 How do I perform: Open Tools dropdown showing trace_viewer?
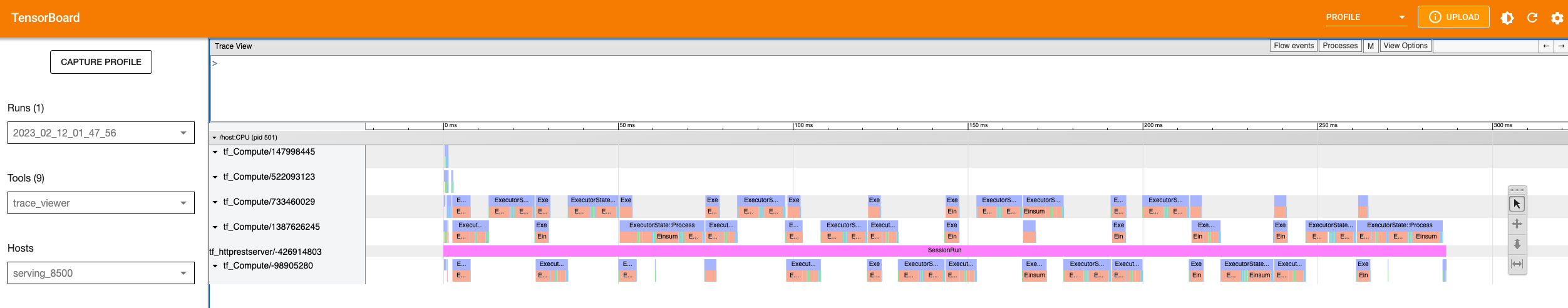coord(101,203)
